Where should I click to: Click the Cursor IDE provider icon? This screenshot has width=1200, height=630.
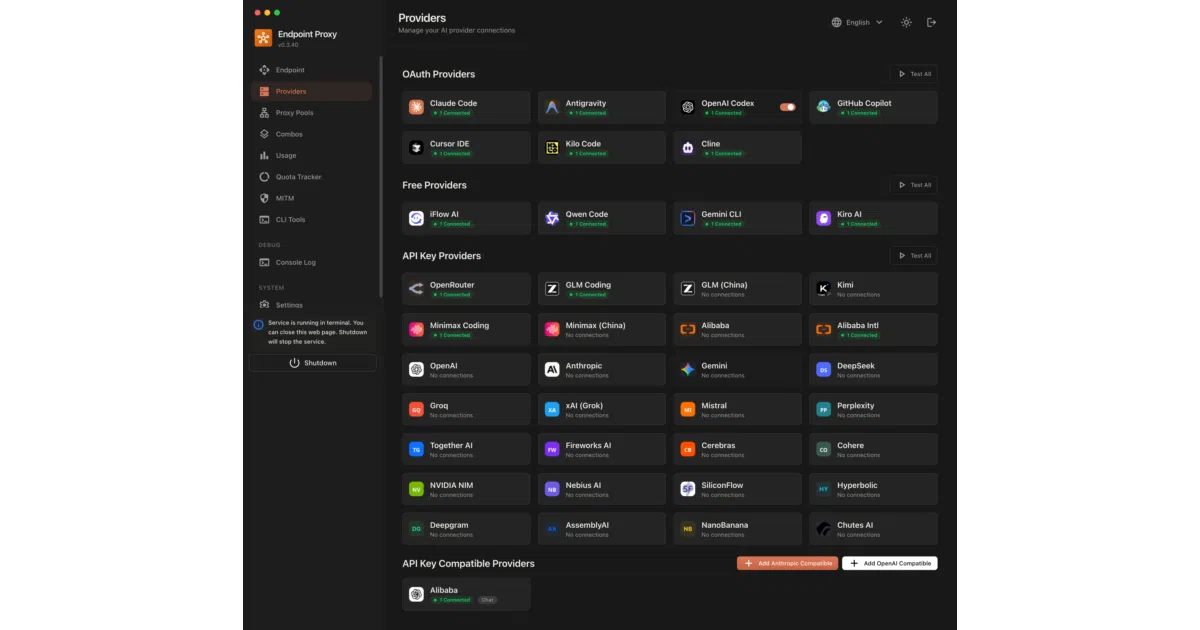pos(416,148)
